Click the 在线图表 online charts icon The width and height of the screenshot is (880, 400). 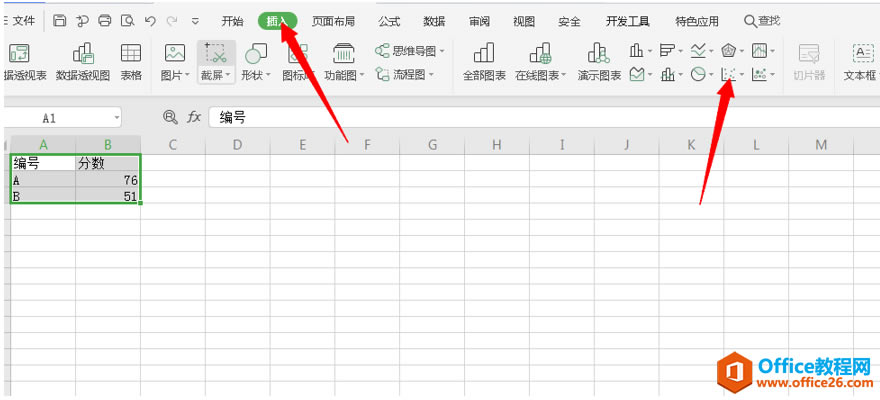tap(540, 53)
